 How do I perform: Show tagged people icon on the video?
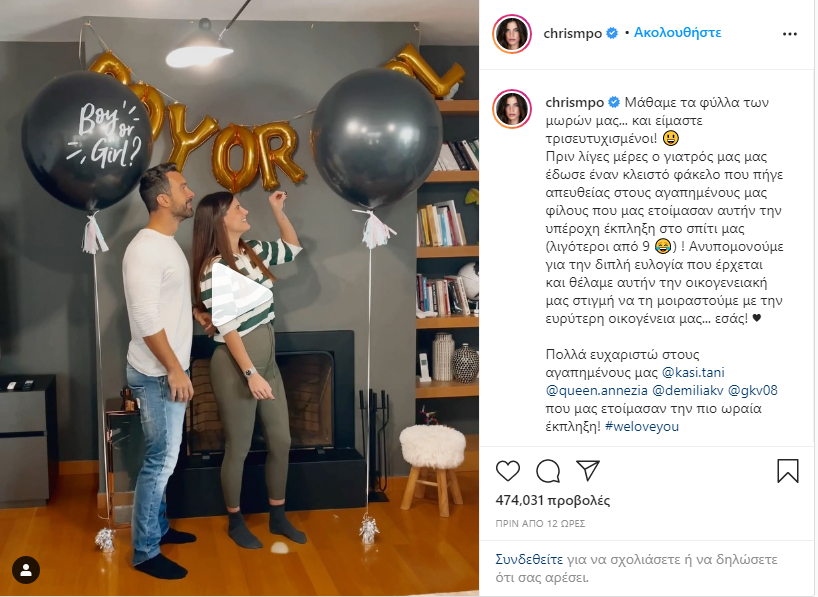(26, 570)
